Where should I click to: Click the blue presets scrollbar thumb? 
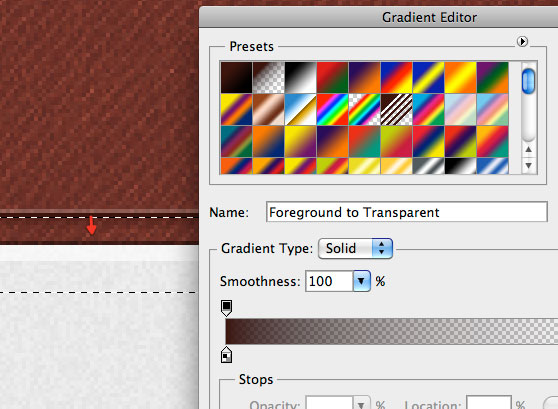528,81
